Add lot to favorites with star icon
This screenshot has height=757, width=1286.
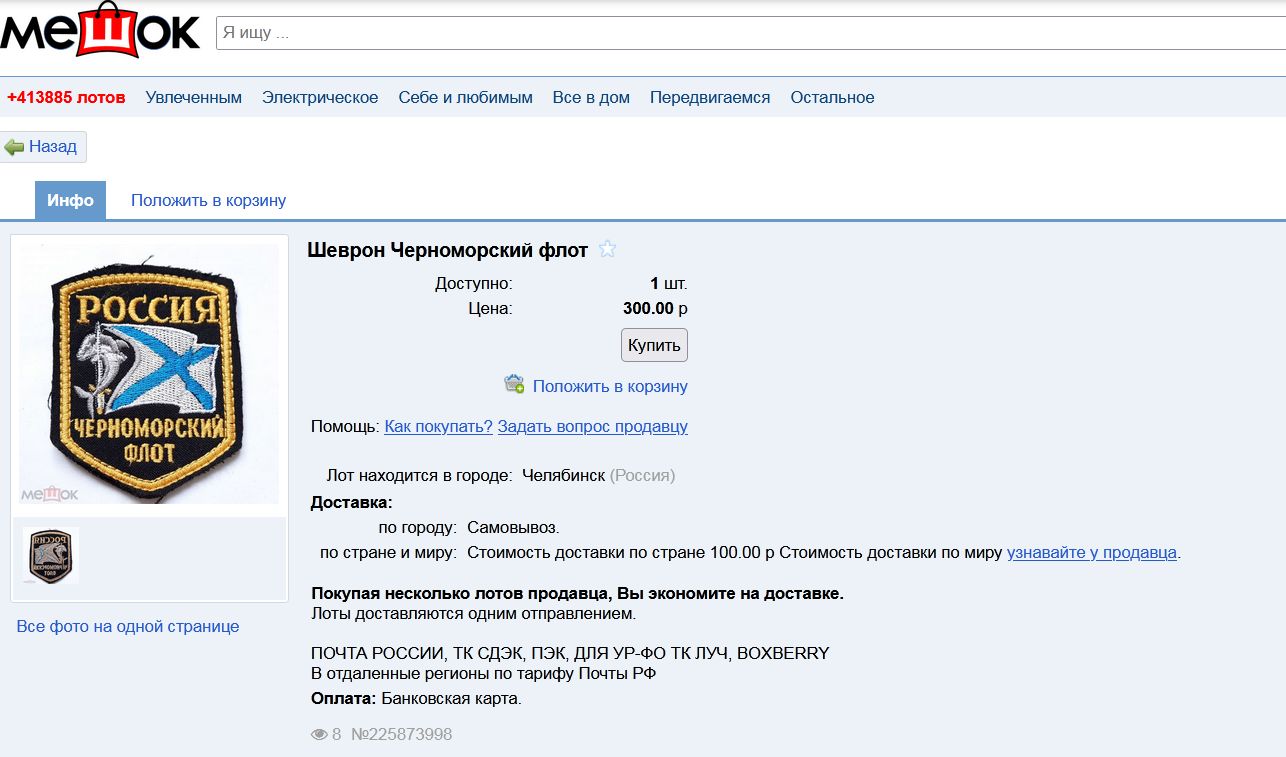[x=607, y=250]
